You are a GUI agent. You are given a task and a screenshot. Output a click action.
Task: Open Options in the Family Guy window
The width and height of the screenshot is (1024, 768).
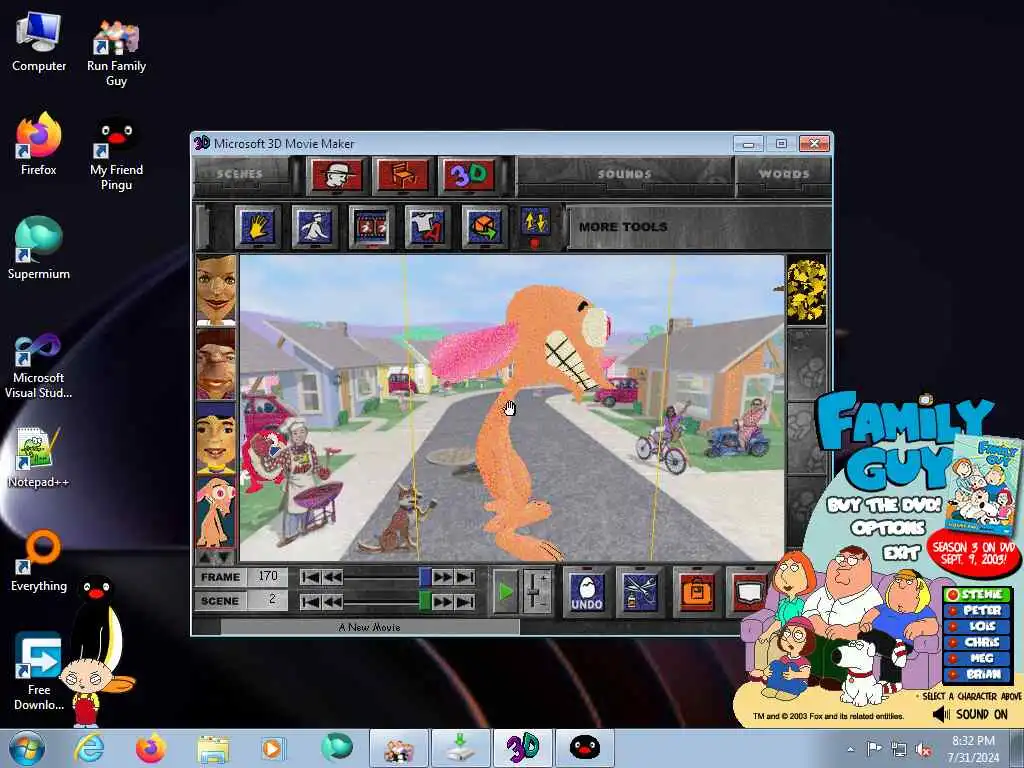888,528
